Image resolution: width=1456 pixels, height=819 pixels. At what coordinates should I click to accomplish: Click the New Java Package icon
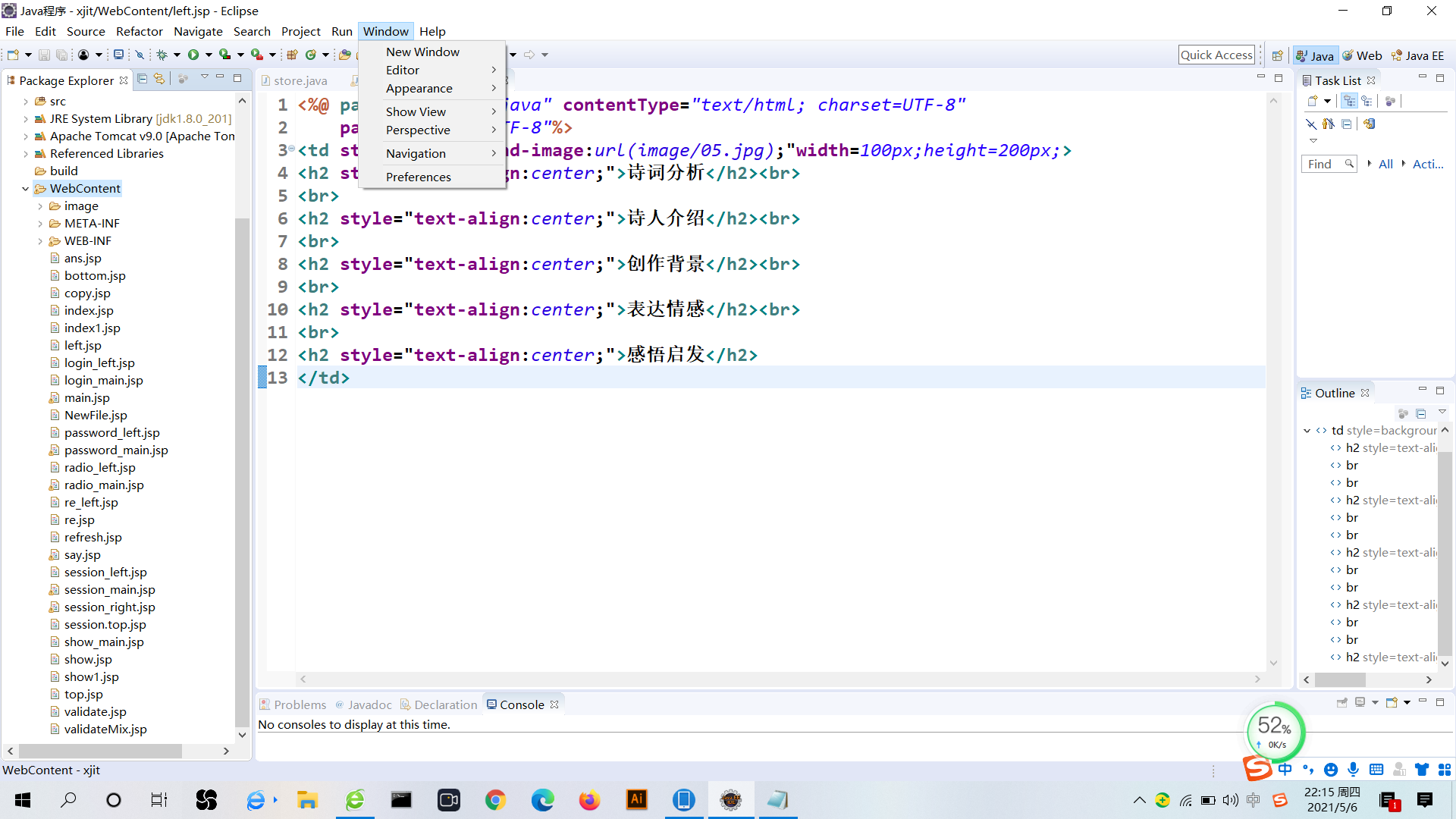coord(292,55)
